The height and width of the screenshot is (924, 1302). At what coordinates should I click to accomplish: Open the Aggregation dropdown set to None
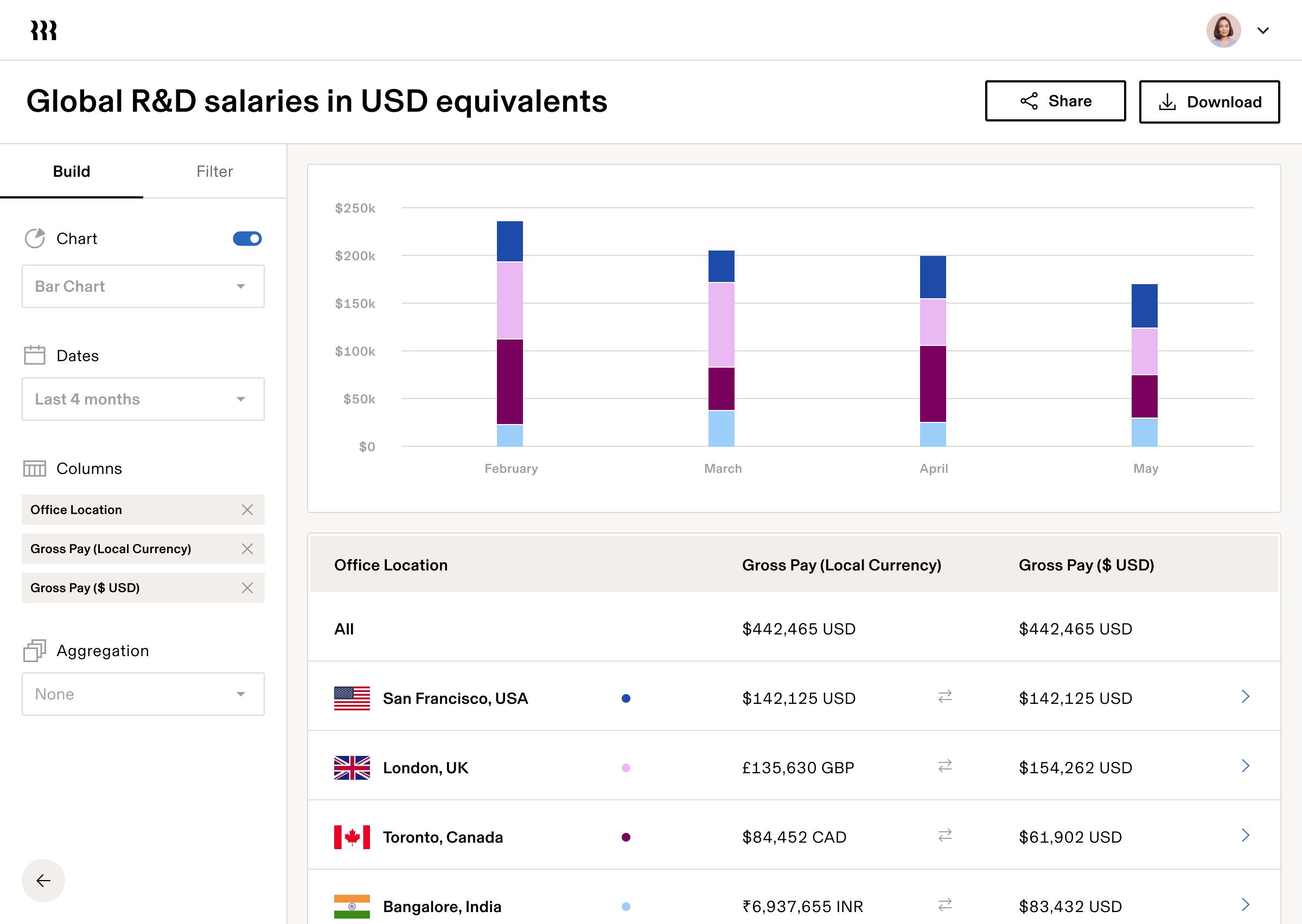click(x=143, y=694)
